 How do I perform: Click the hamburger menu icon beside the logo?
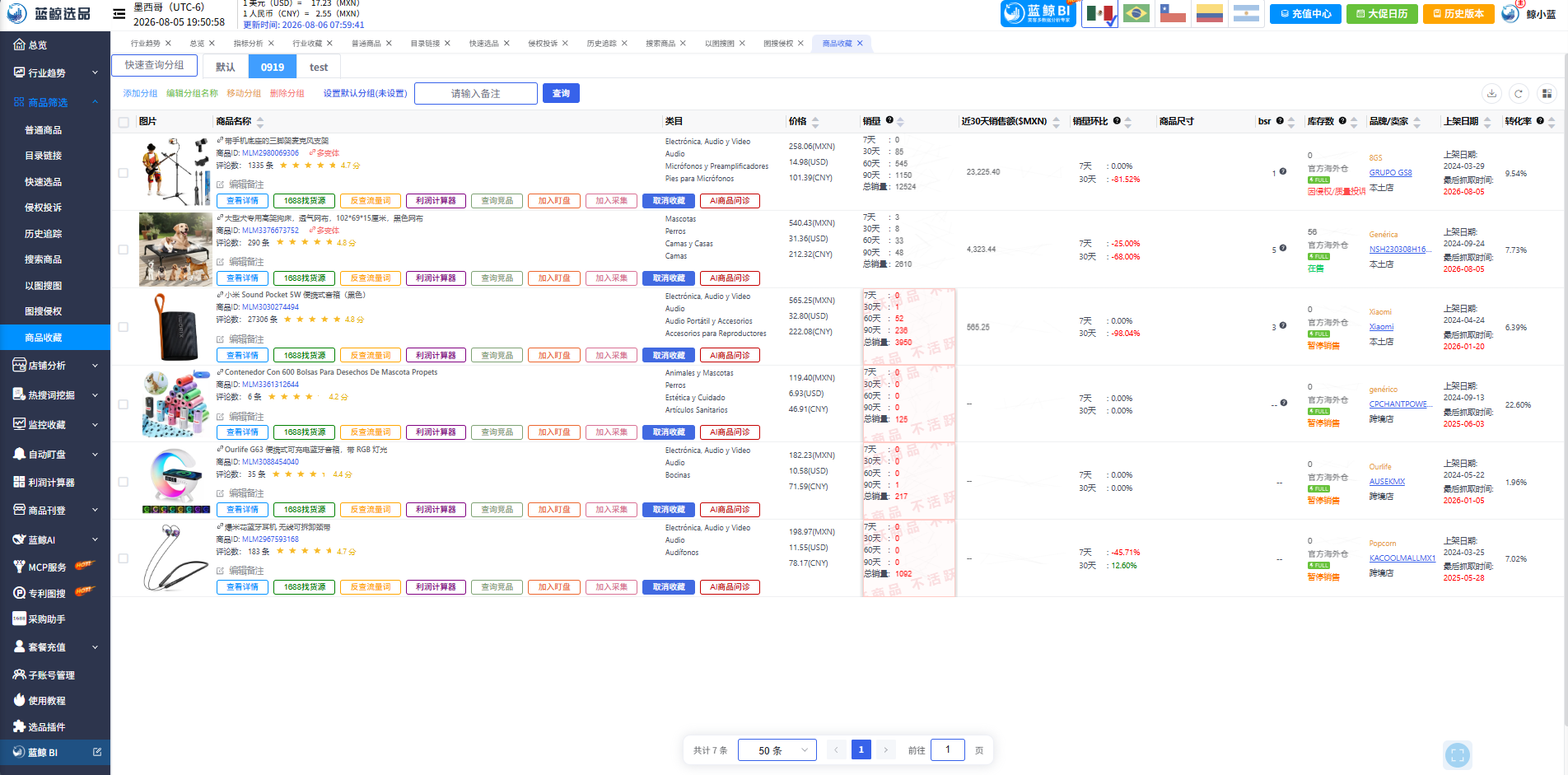(119, 13)
